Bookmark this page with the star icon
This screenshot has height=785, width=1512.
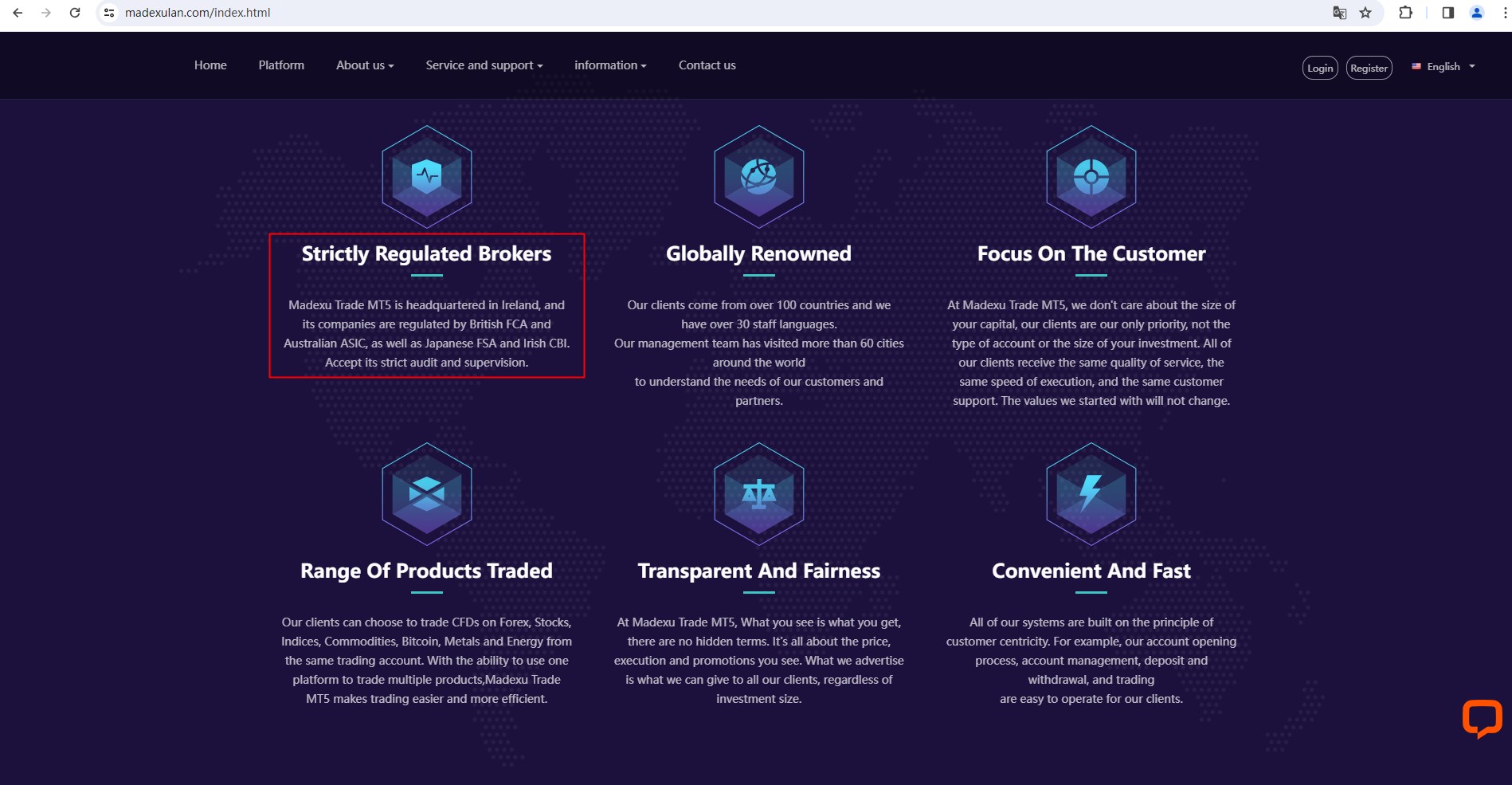pyautogui.click(x=1365, y=13)
